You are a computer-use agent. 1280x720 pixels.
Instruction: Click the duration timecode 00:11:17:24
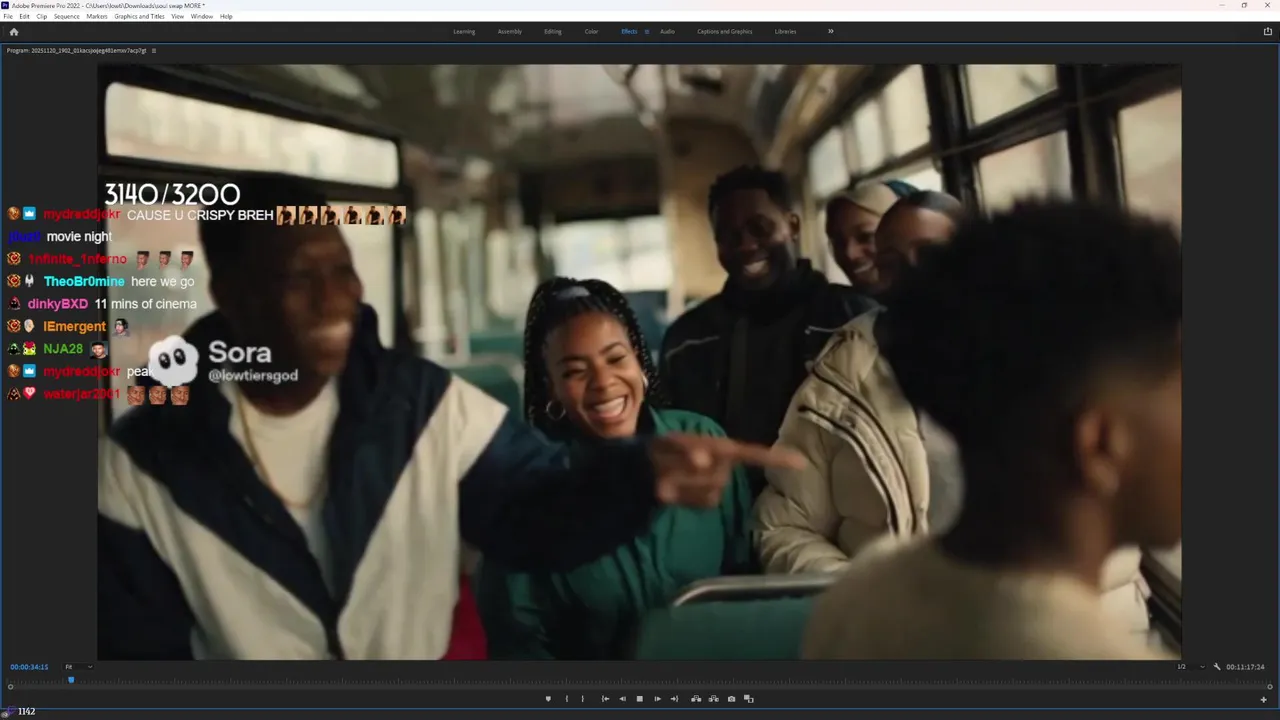click(1246, 667)
